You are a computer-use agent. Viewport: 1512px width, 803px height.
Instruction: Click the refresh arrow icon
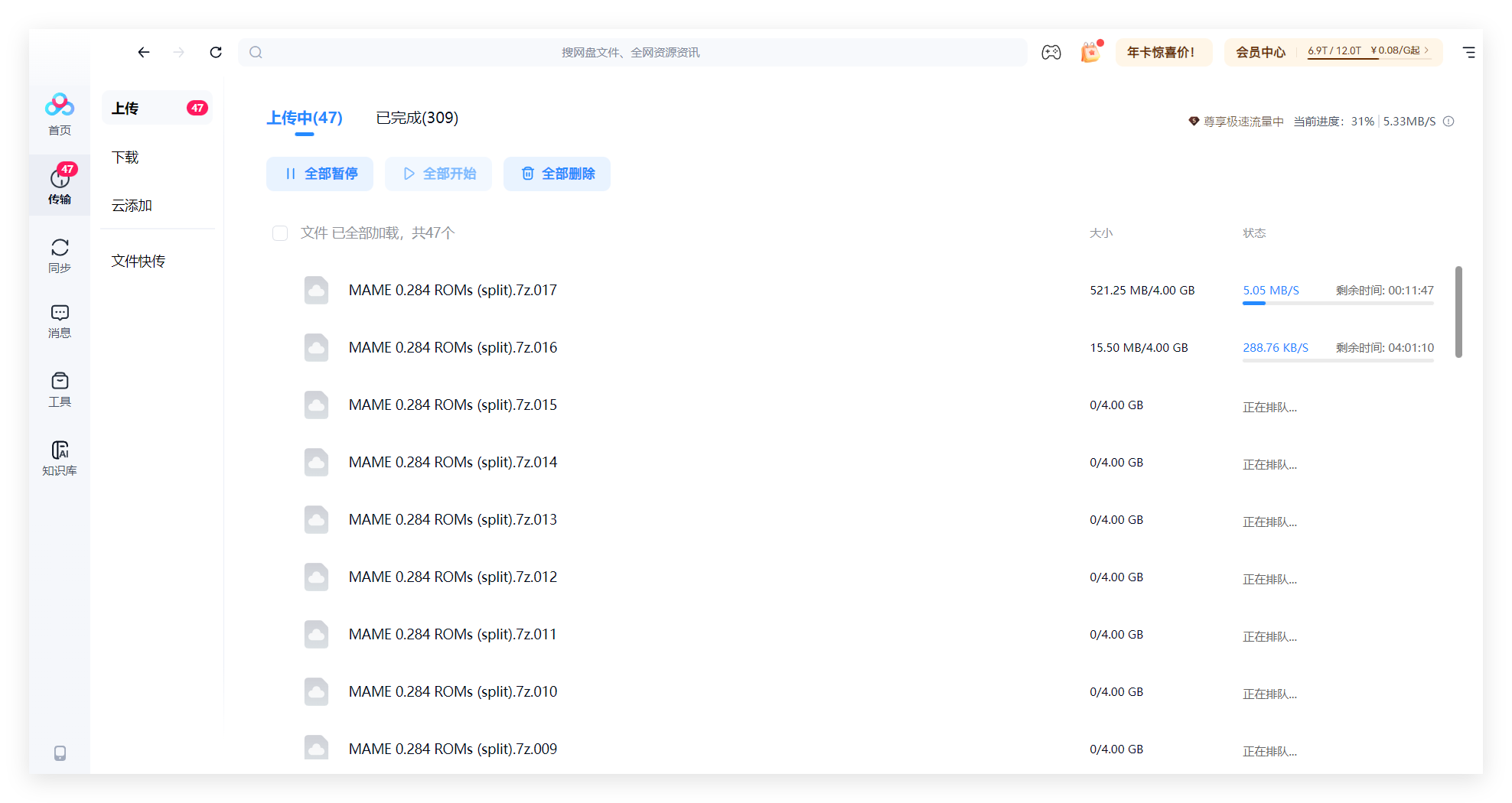click(216, 52)
